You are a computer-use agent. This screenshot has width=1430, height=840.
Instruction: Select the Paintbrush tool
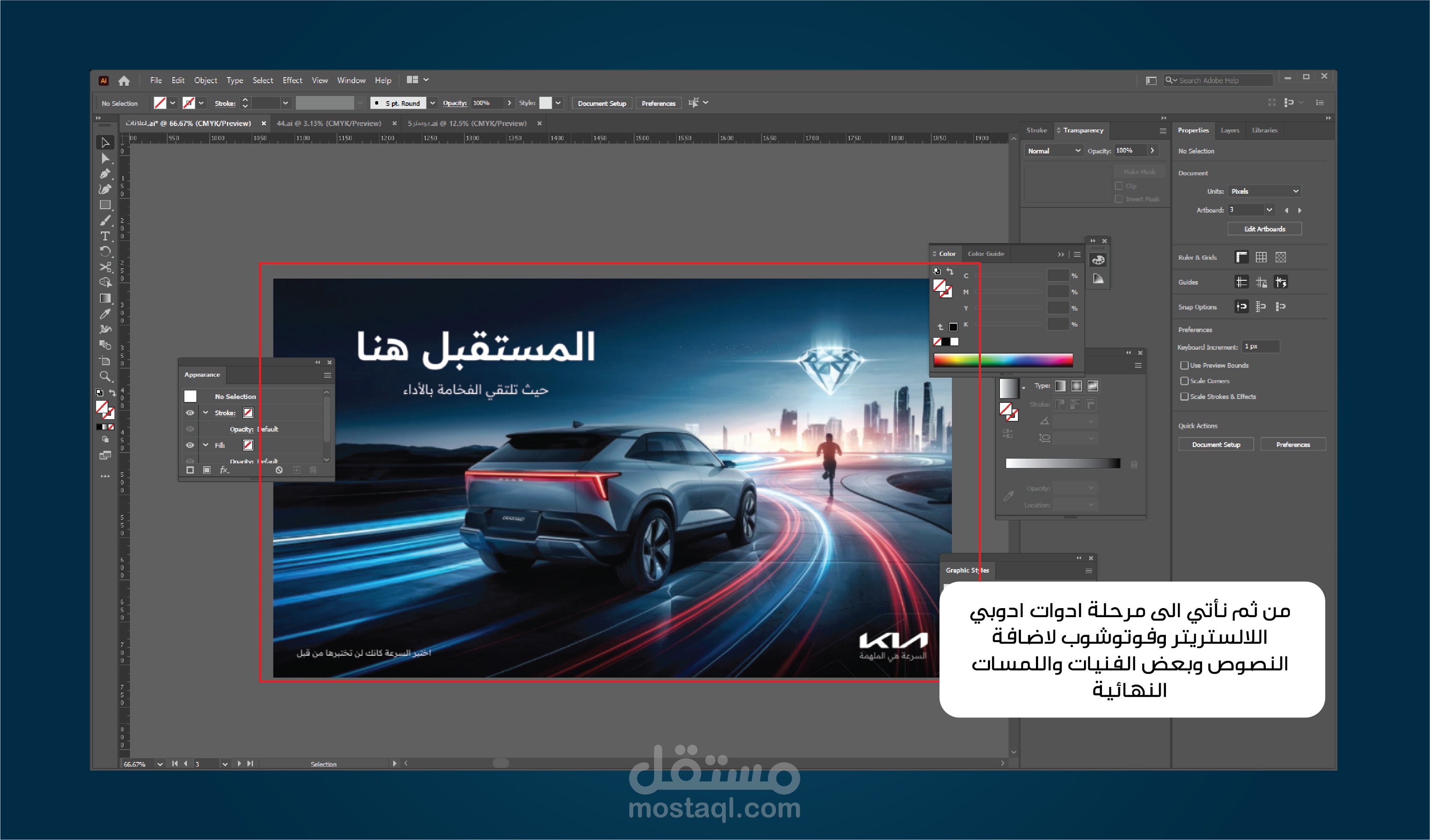pyautogui.click(x=105, y=221)
